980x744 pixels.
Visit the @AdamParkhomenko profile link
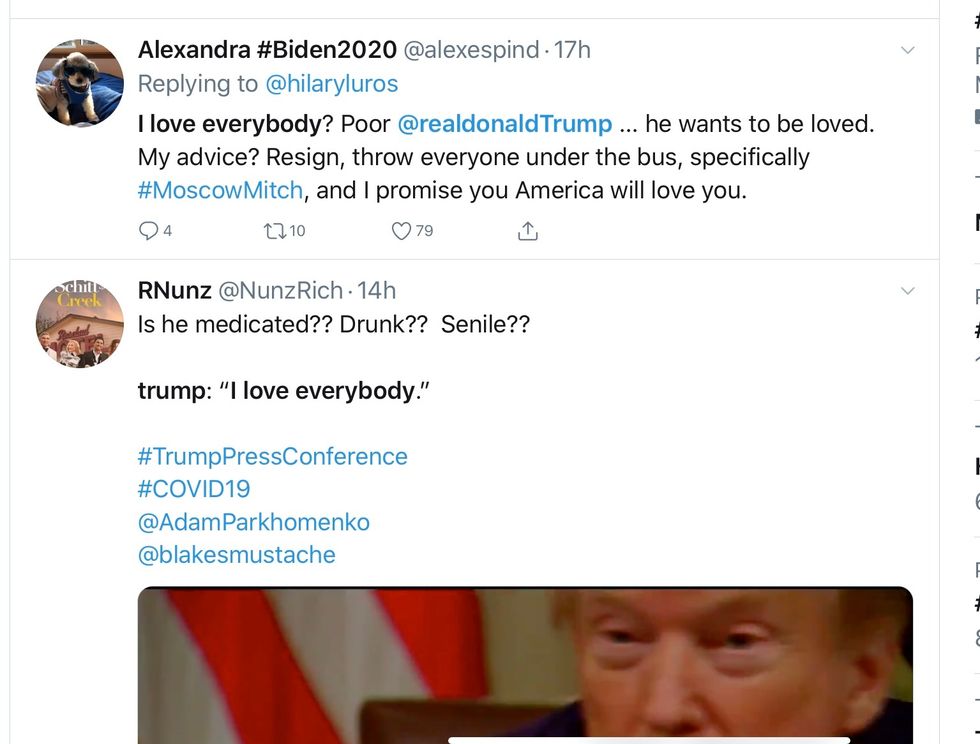click(253, 522)
